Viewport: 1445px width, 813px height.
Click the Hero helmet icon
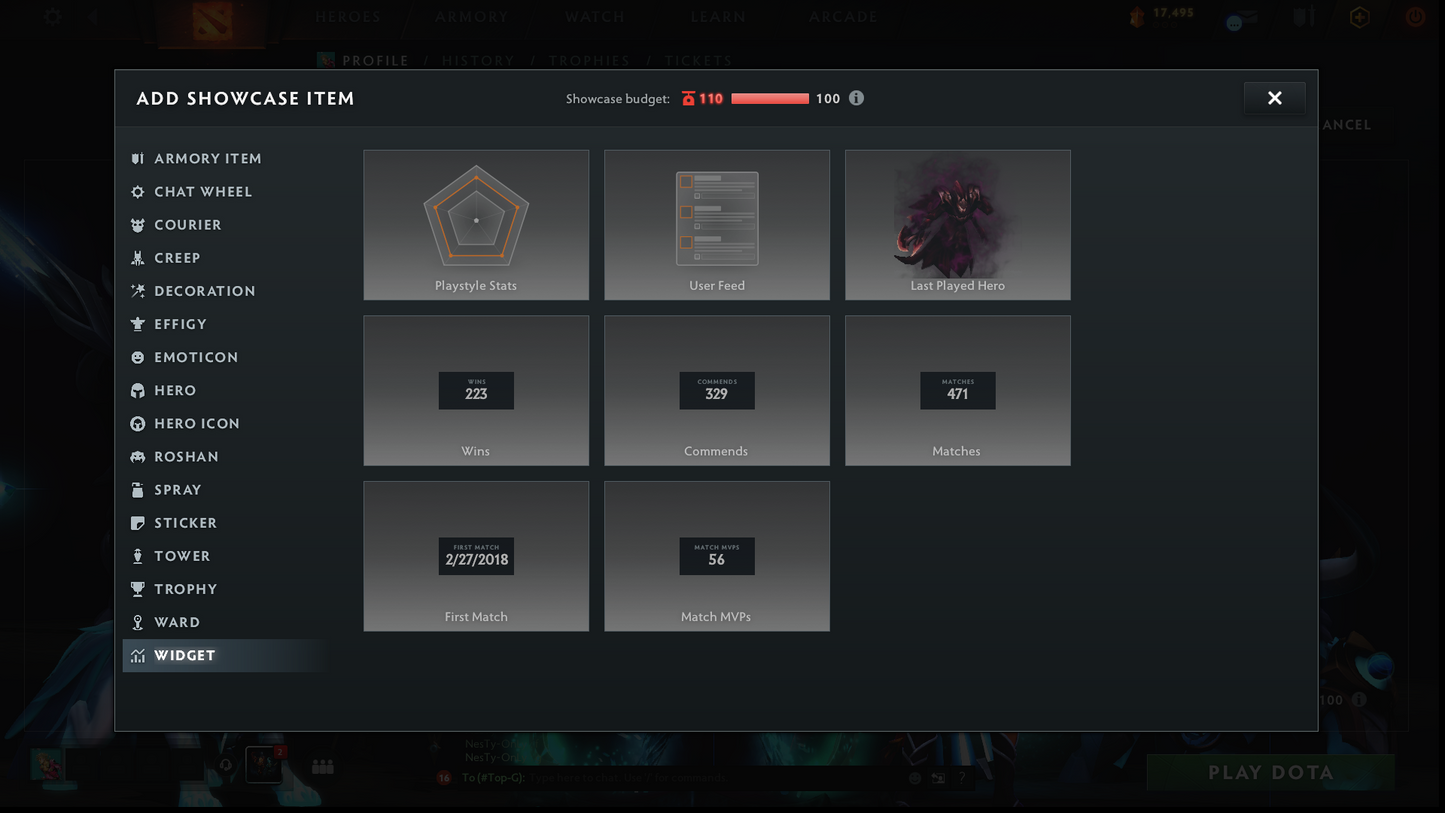coord(138,391)
